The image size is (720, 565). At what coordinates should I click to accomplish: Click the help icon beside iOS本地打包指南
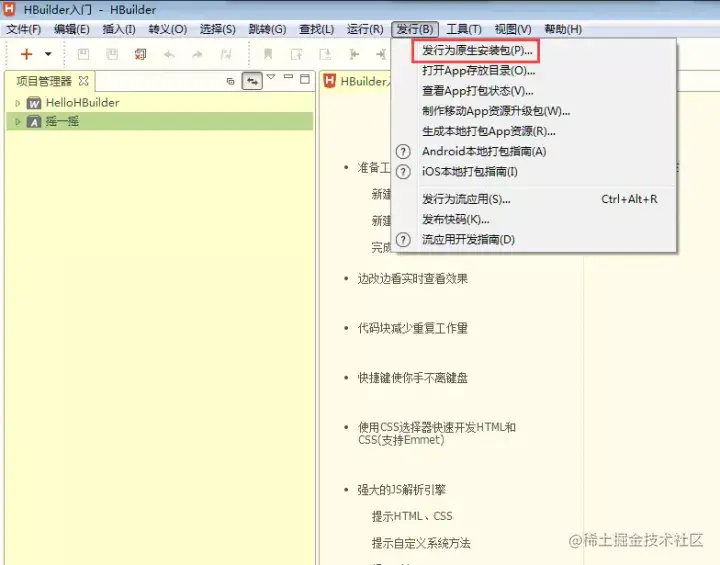pos(403,172)
